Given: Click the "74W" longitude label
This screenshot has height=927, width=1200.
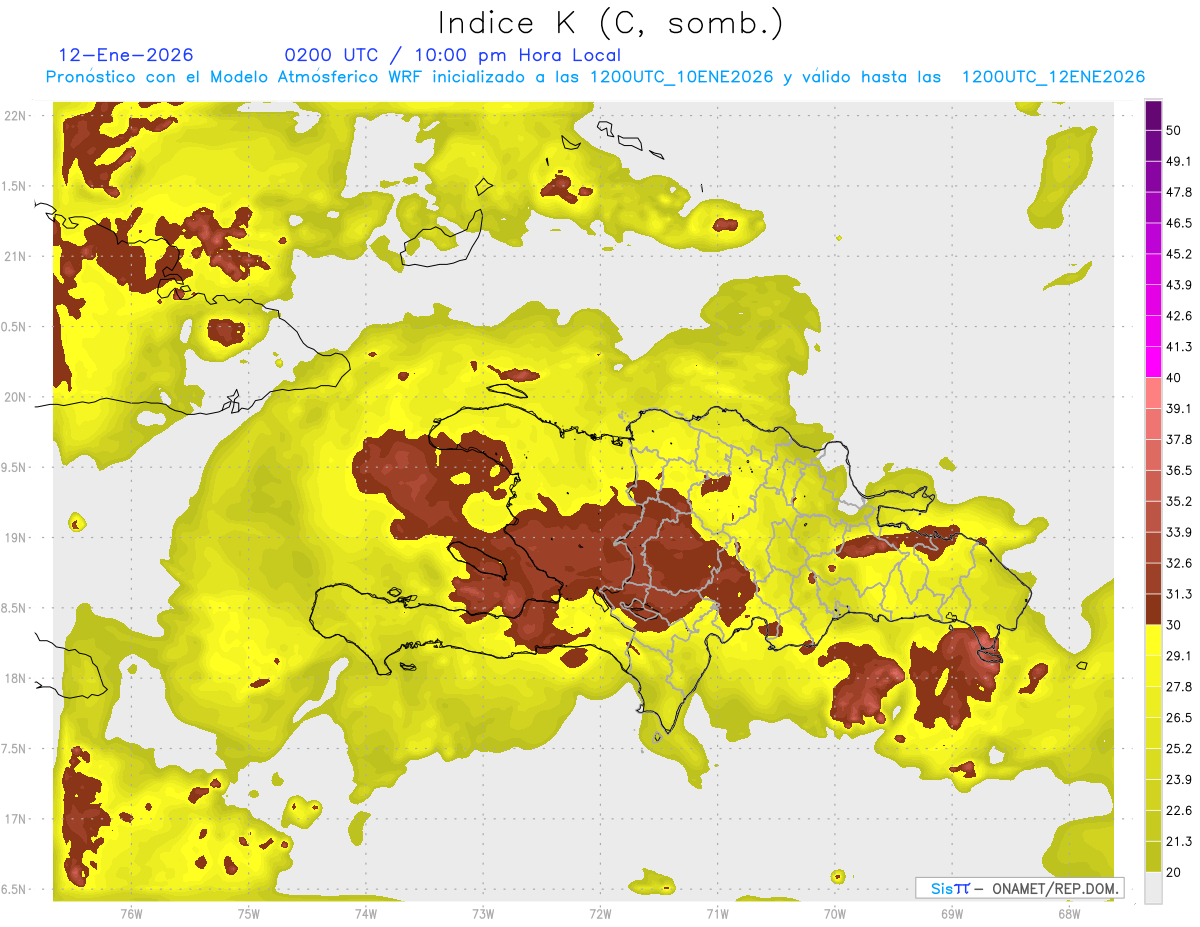Looking at the screenshot, I should tap(366, 914).
